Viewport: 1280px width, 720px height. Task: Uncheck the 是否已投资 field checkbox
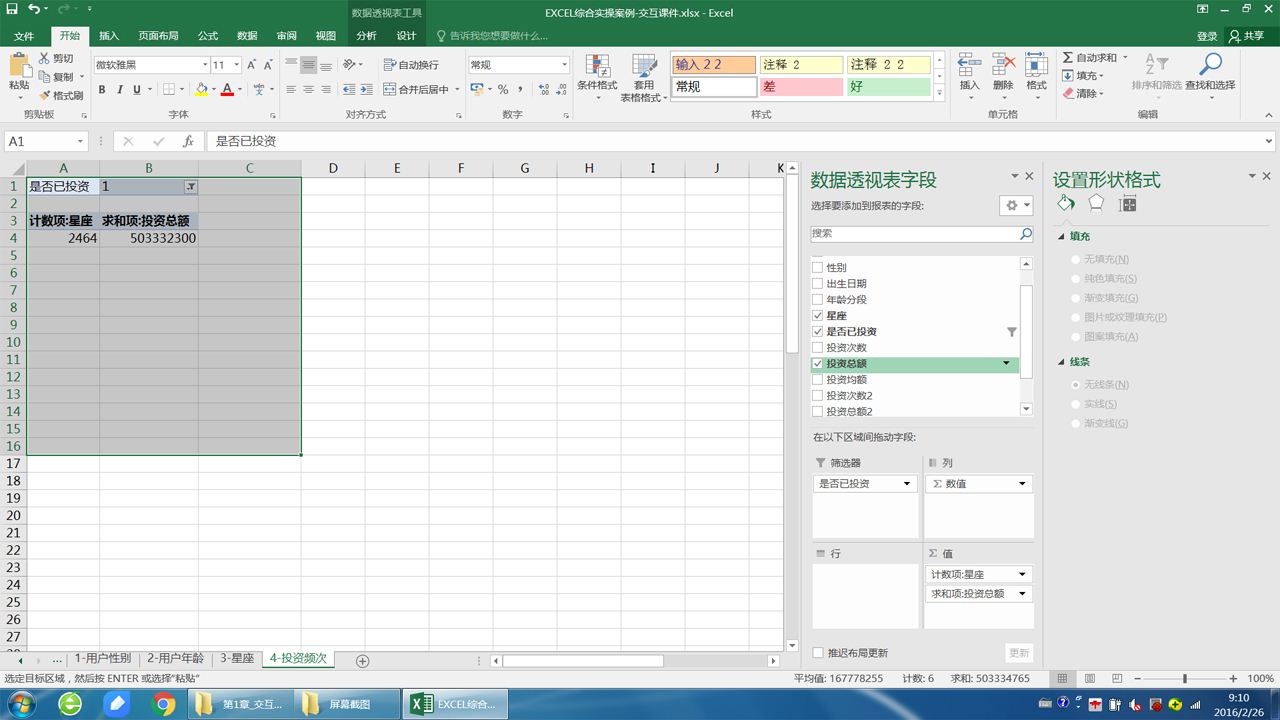coord(818,332)
